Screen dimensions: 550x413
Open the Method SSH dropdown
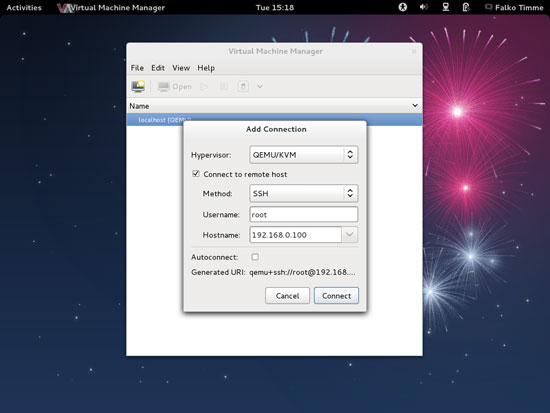(x=304, y=193)
